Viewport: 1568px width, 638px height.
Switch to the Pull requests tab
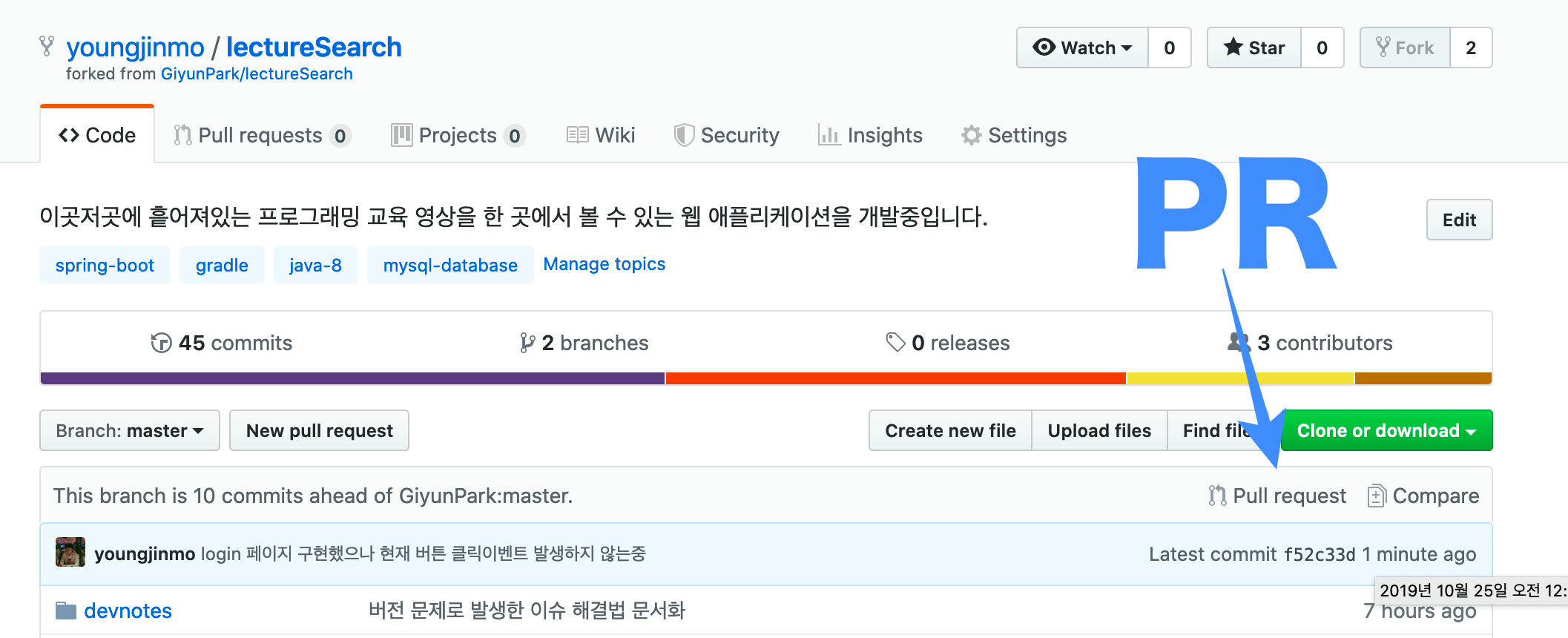tap(260, 135)
